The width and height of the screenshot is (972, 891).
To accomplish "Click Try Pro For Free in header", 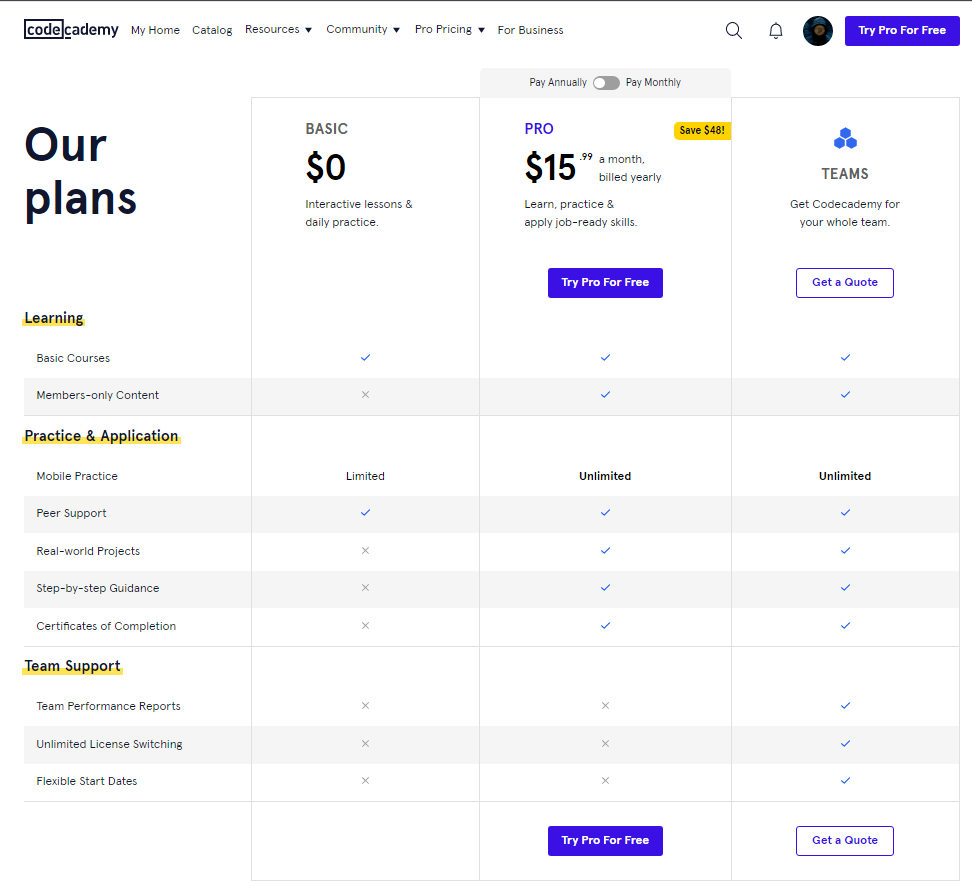I will [902, 31].
